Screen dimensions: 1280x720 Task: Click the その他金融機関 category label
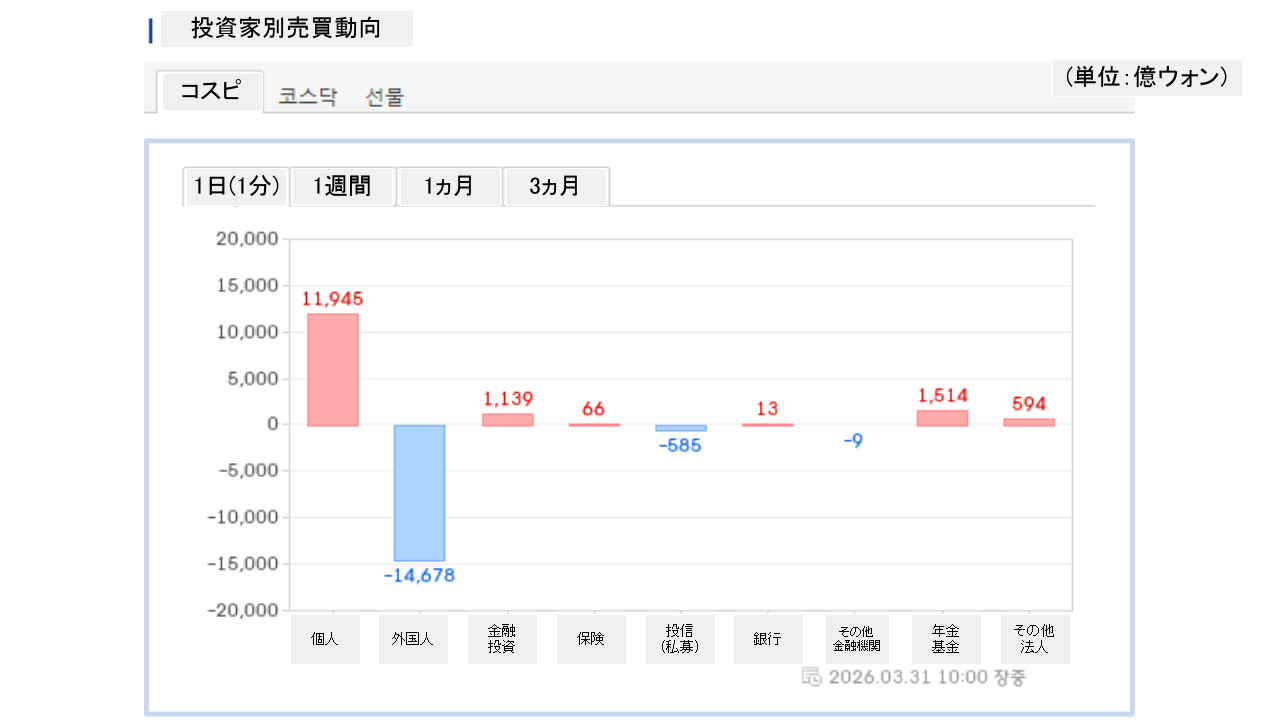click(856, 639)
